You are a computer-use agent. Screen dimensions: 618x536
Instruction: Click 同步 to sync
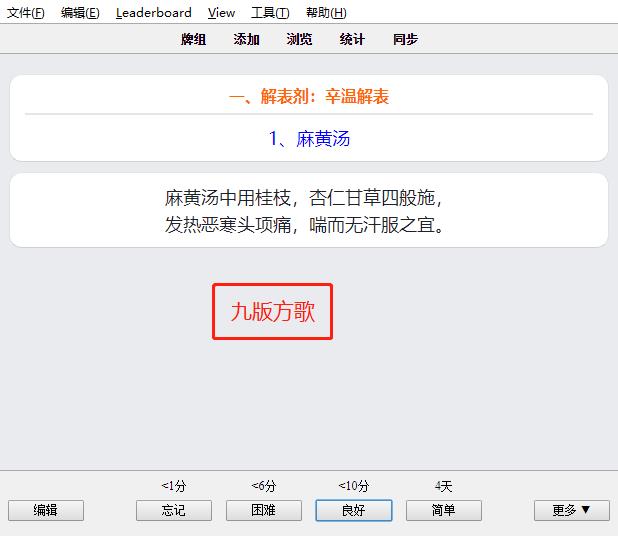pos(405,39)
